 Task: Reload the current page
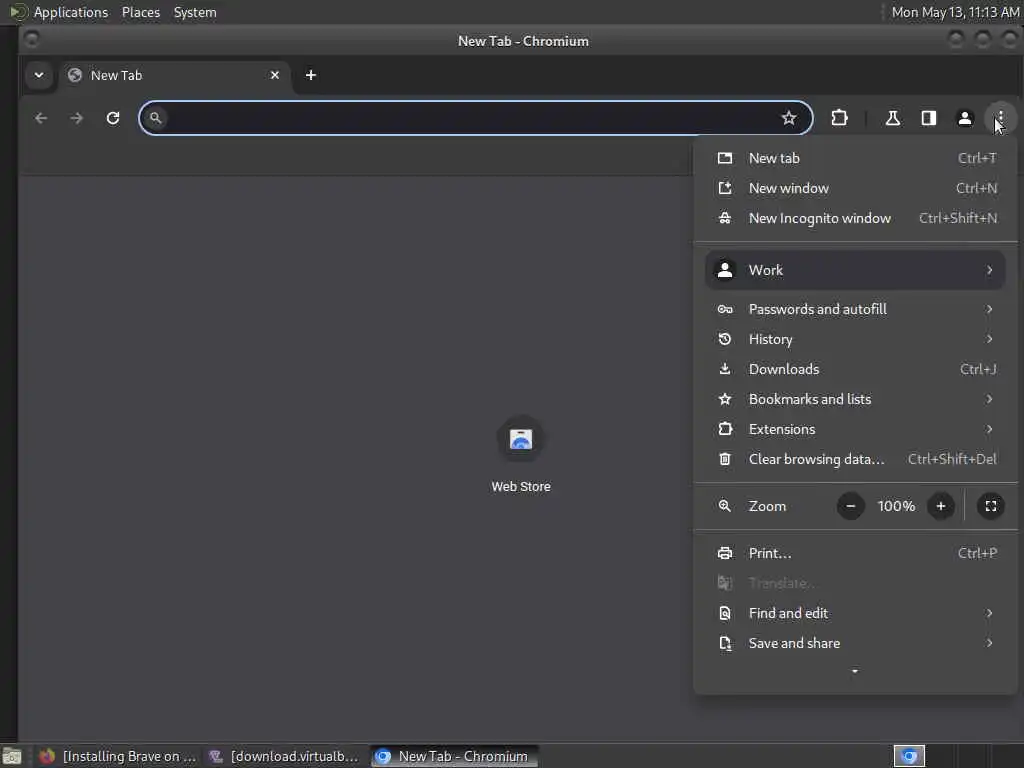click(x=113, y=118)
